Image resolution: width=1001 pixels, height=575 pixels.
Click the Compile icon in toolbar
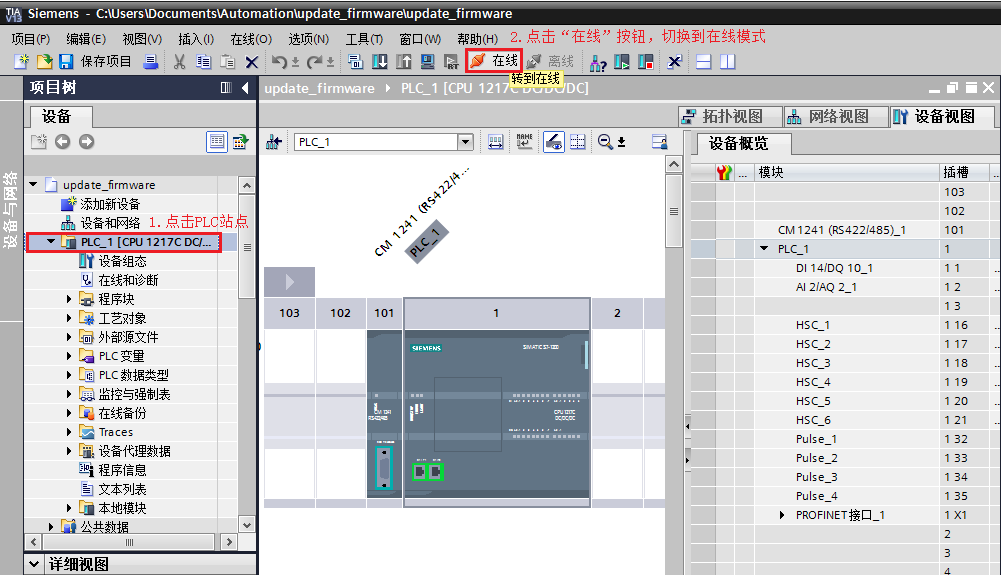point(356,61)
